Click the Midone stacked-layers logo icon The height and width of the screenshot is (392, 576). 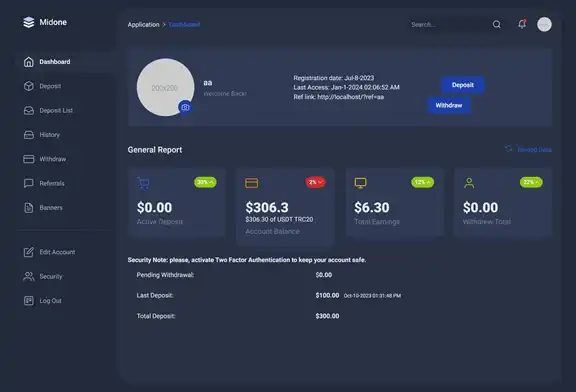[x=29, y=22]
